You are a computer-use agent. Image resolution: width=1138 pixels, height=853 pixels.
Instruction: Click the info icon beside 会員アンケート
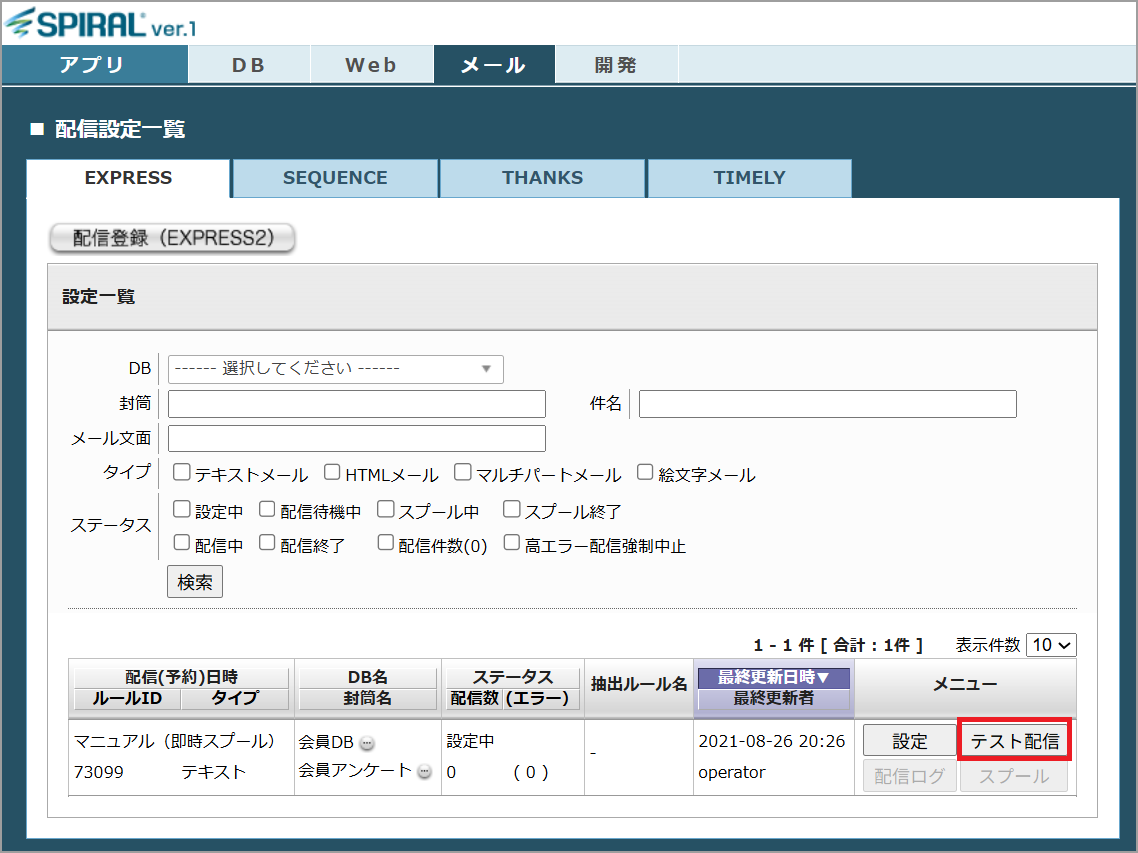point(424,771)
